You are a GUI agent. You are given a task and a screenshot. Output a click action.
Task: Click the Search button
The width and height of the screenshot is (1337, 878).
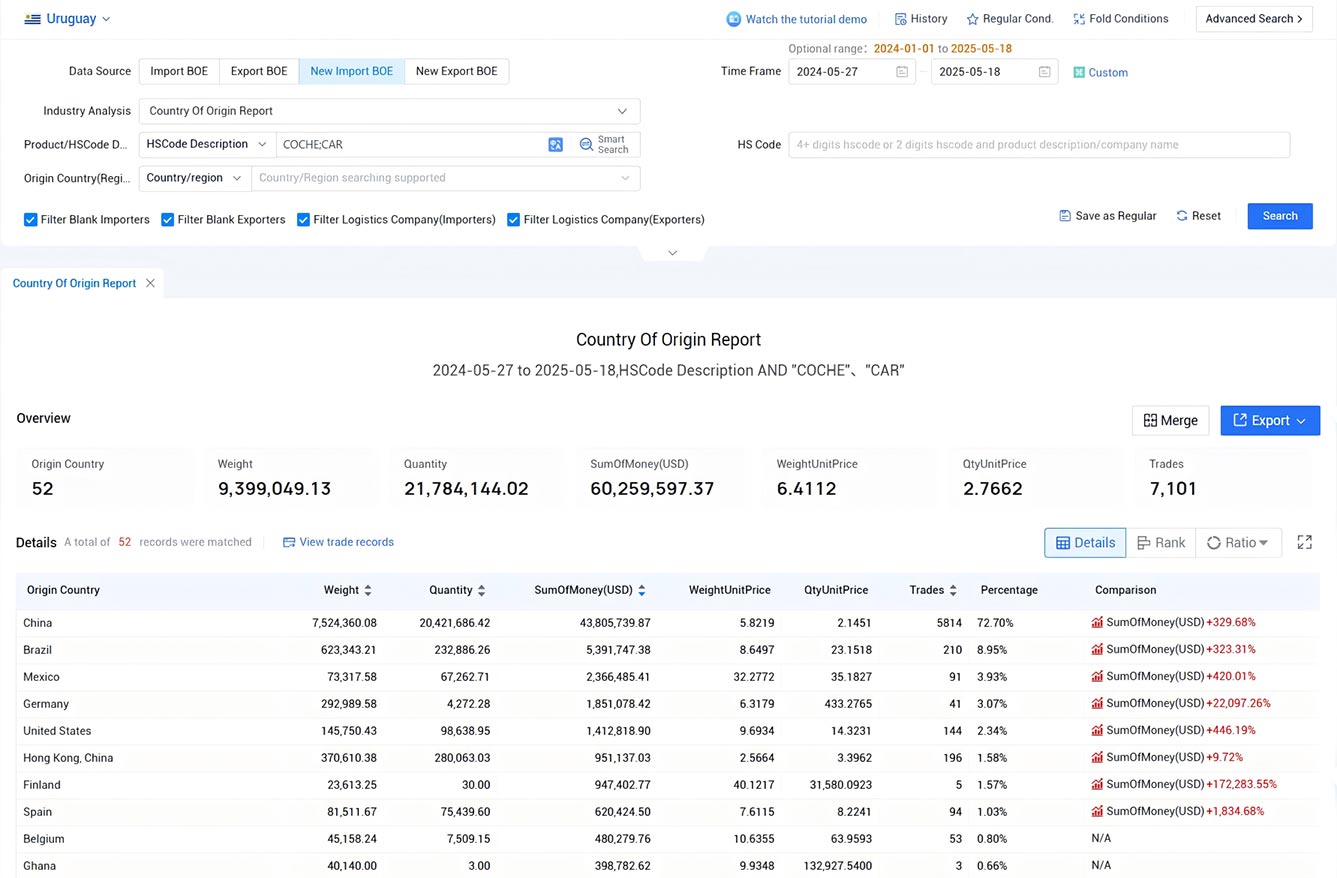click(x=1280, y=216)
